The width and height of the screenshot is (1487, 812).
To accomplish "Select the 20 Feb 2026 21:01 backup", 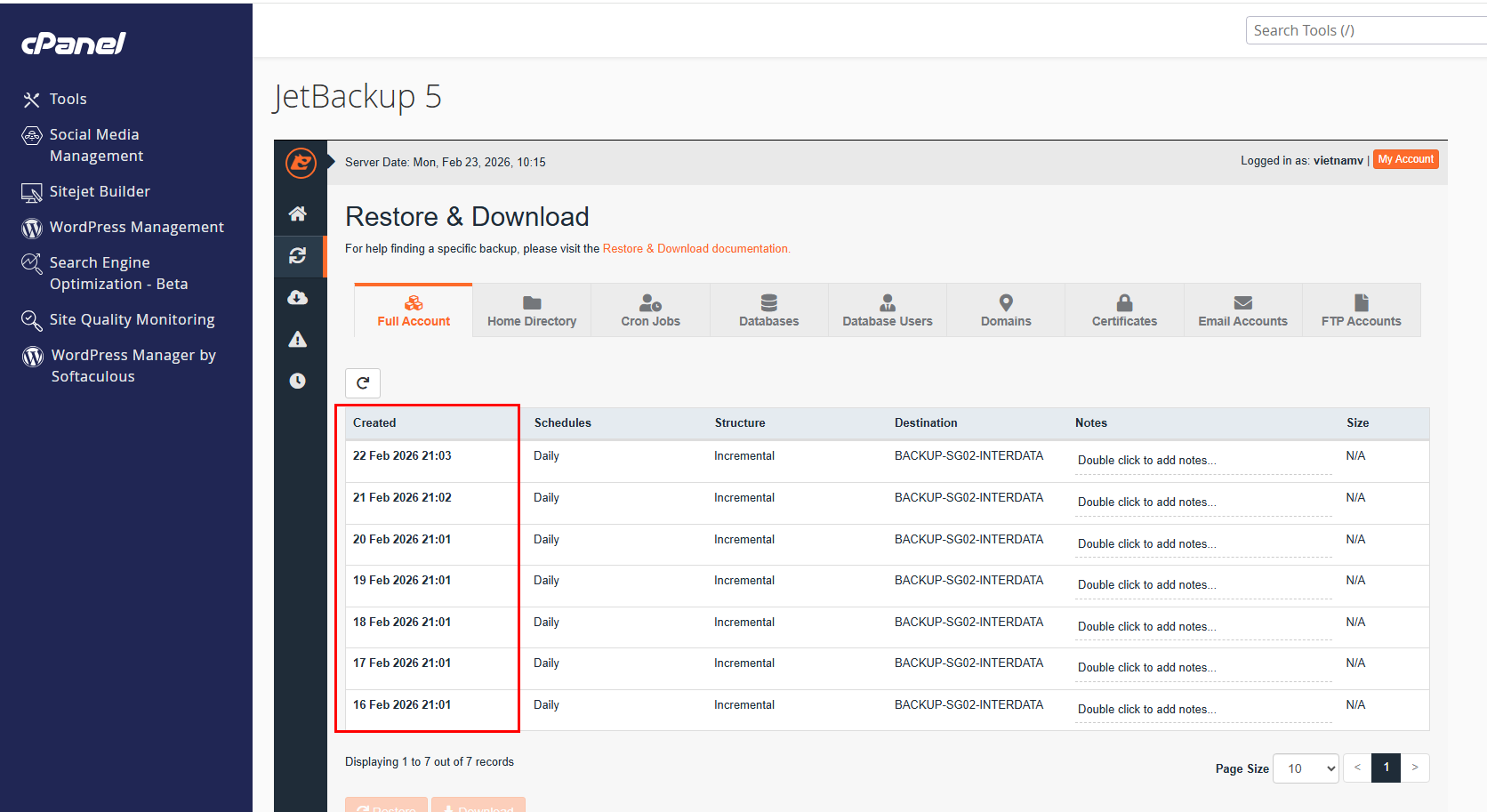I will point(887,544).
